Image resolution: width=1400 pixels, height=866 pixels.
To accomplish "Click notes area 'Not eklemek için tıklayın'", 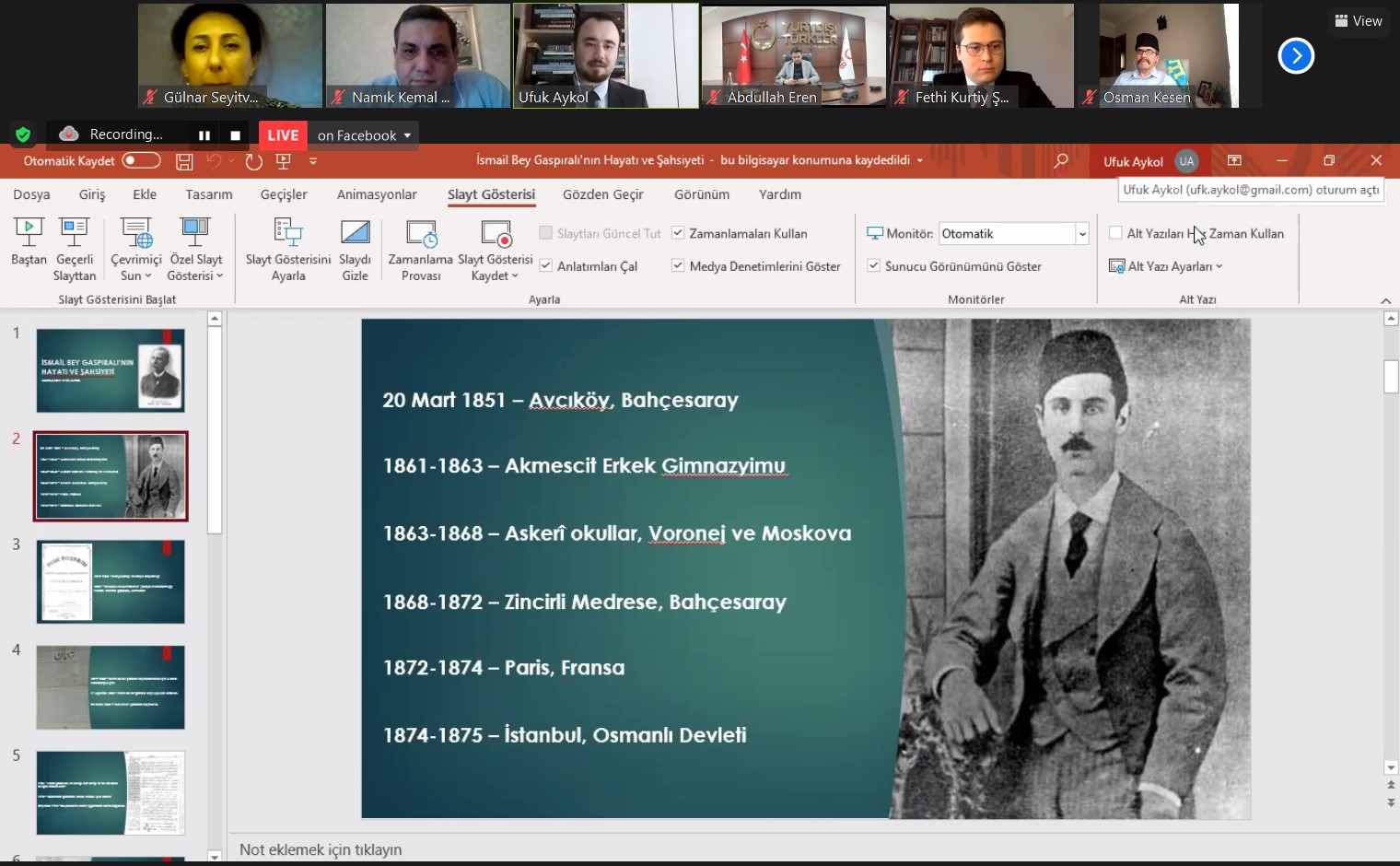I will click(x=321, y=849).
